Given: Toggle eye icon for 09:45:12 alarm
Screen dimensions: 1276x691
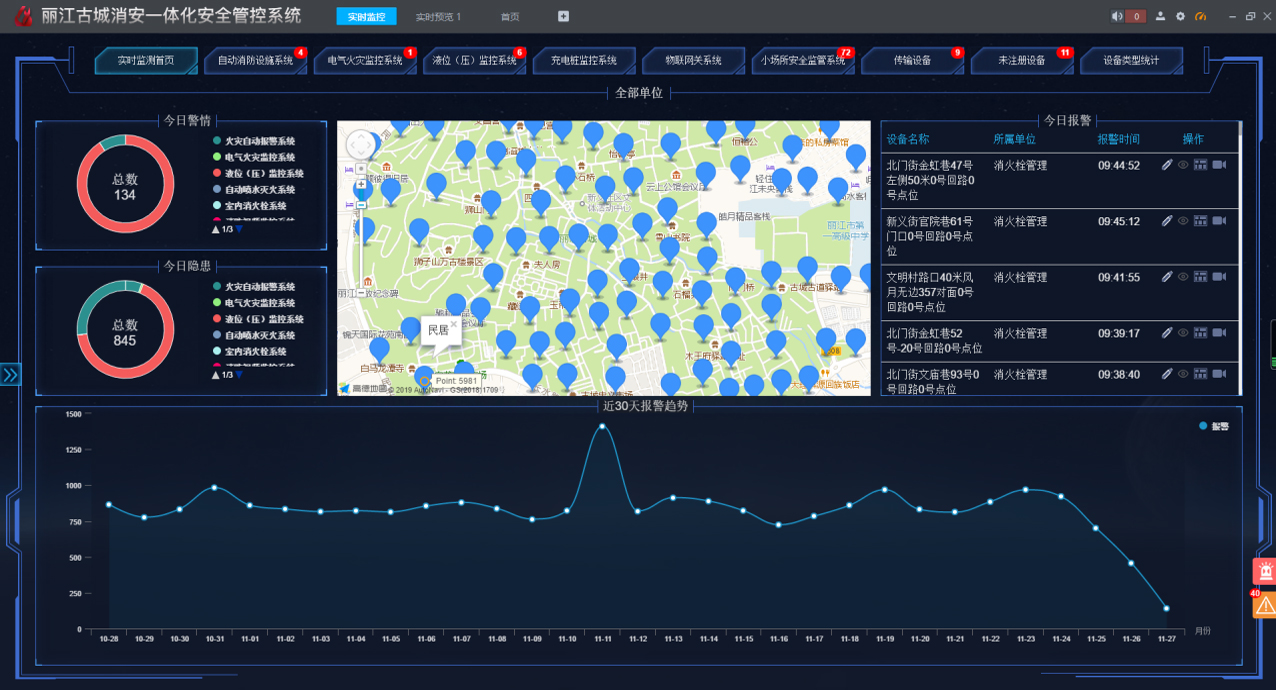Looking at the screenshot, I should point(1183,221).
